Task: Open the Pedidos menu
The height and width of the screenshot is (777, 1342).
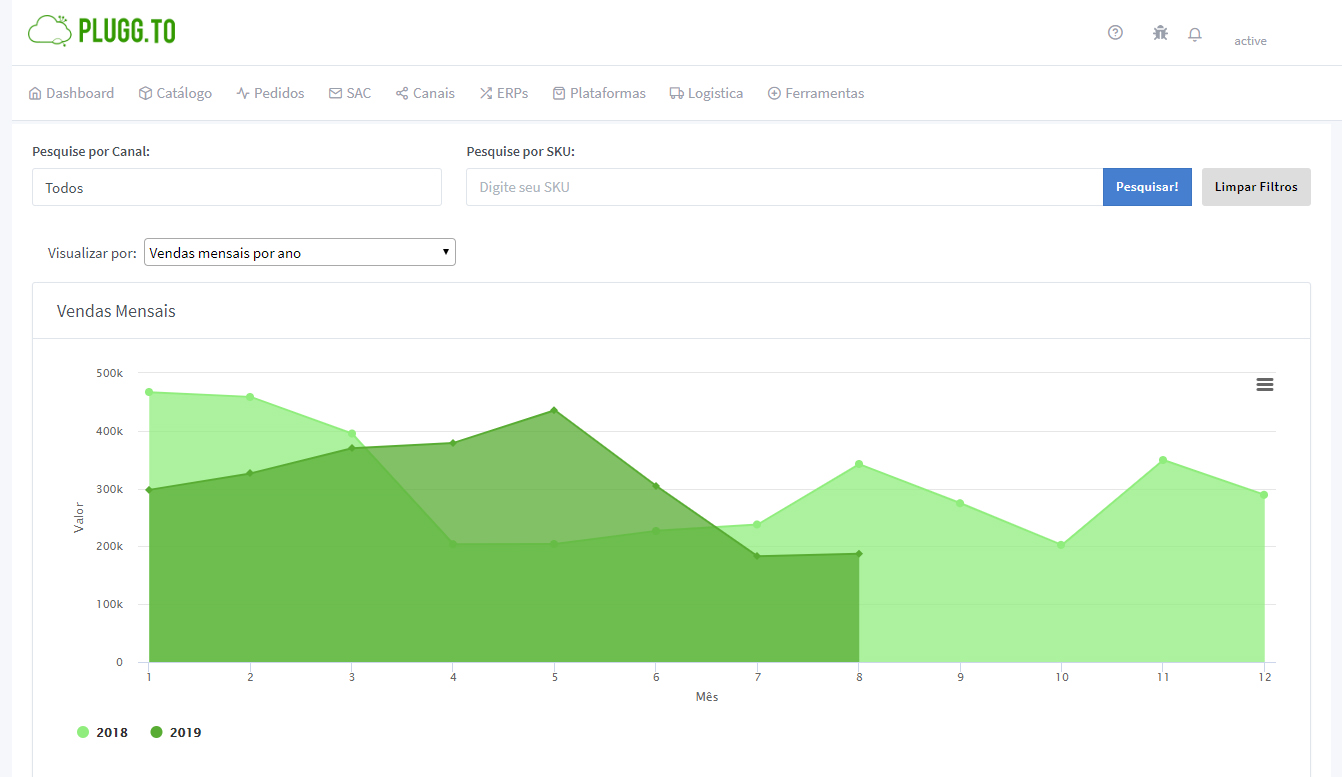Action: 270,93
